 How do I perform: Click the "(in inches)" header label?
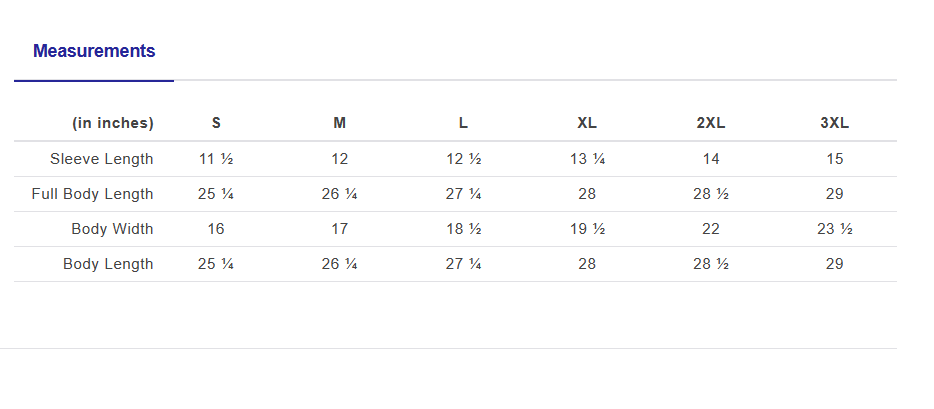(x=113, y=123)
